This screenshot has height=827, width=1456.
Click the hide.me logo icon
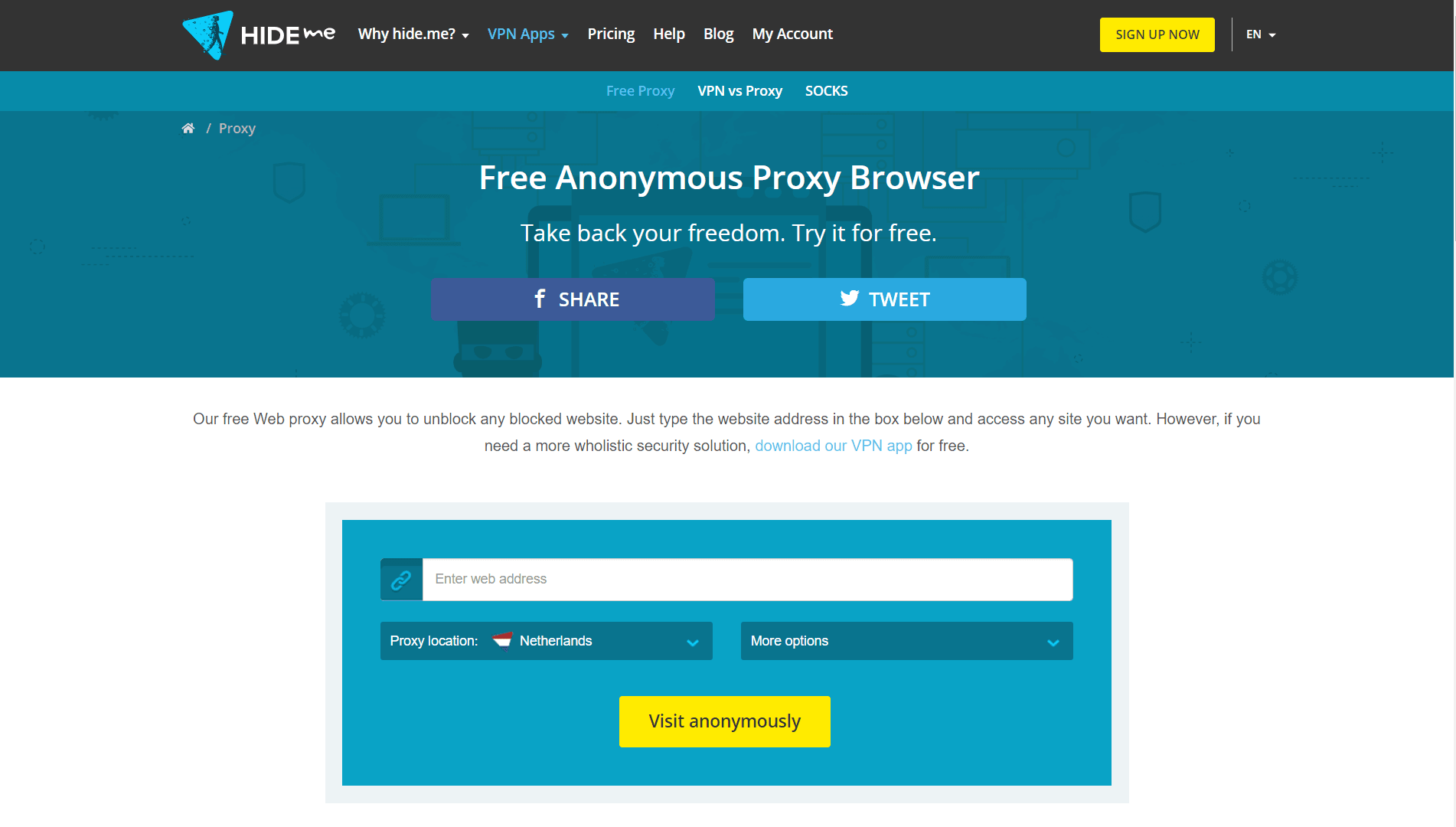point(207,34)
